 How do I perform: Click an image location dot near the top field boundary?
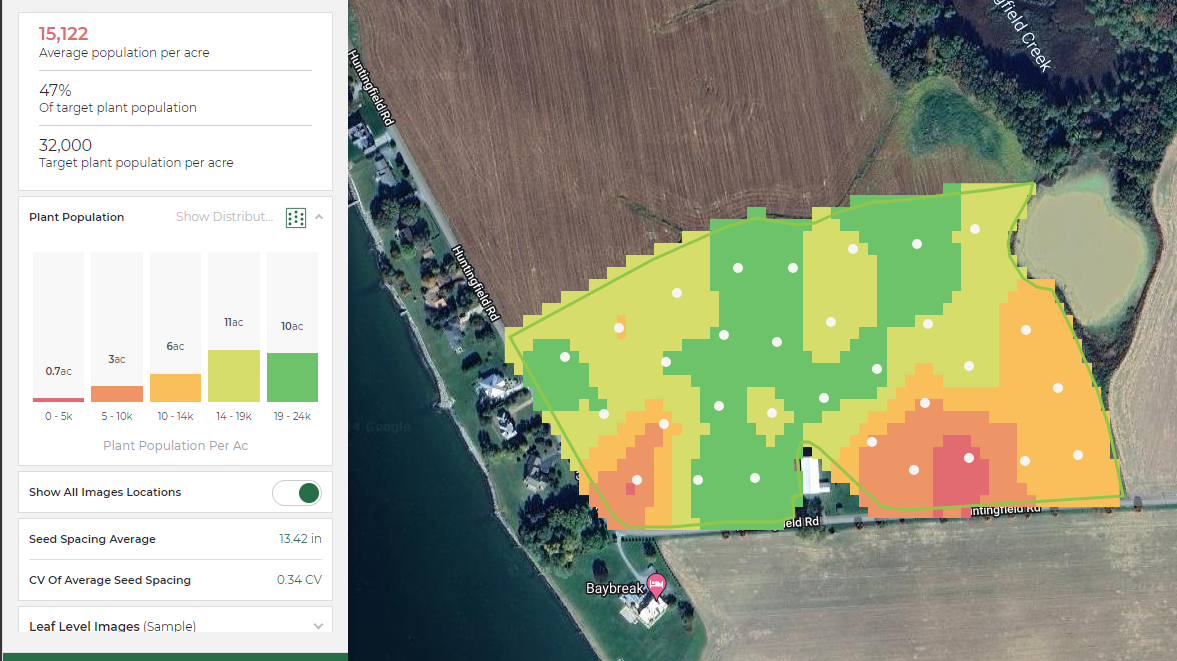[974, 228]
